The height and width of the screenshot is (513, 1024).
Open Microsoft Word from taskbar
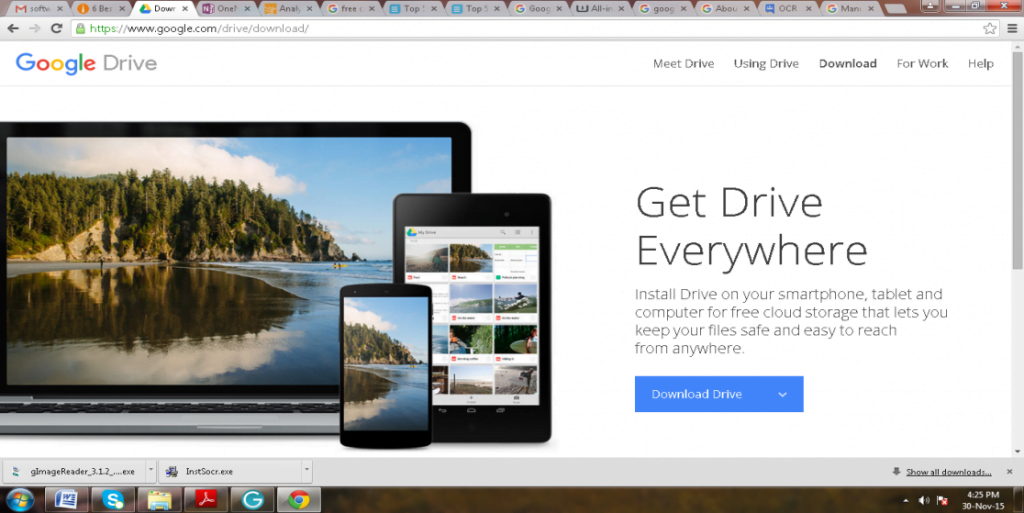point(66,500)
